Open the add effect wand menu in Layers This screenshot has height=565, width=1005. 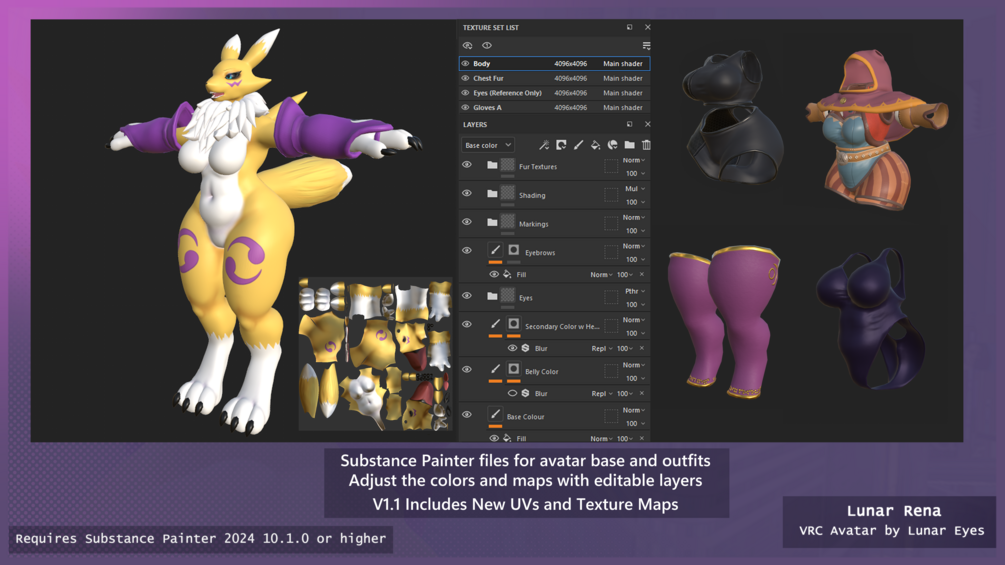(x=544, y=145)
